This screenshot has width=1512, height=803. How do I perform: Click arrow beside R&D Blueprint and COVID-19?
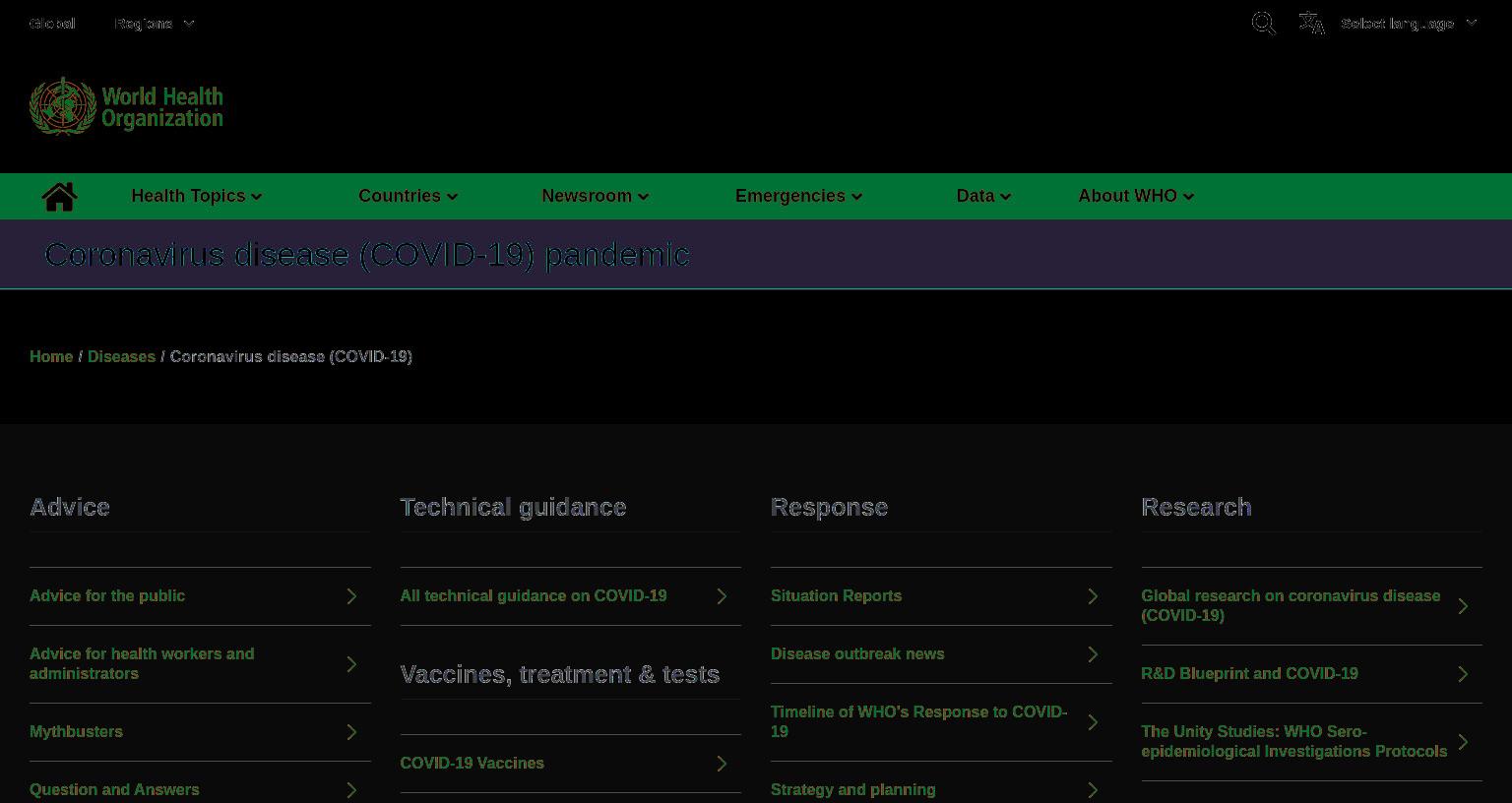click(1463, 674)
